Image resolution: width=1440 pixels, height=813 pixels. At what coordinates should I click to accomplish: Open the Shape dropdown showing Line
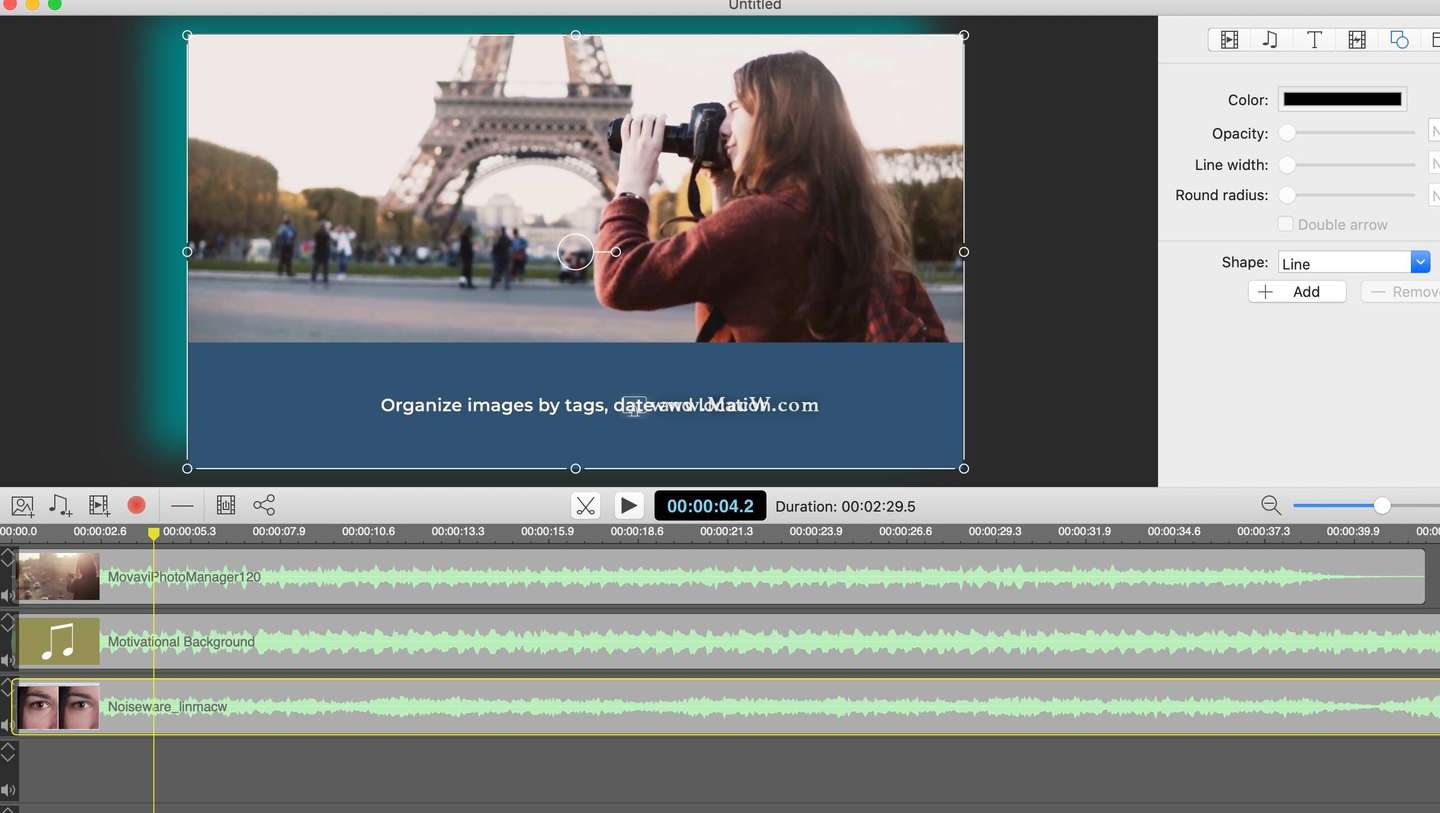pyautogui.click(x=1354, y=263)
